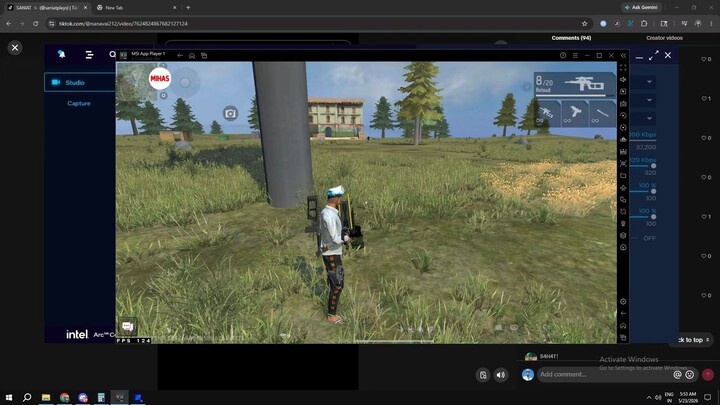Screen dimensions: 720x405
Task: Select the rifle weapon slot
Action: click(547, 113)
